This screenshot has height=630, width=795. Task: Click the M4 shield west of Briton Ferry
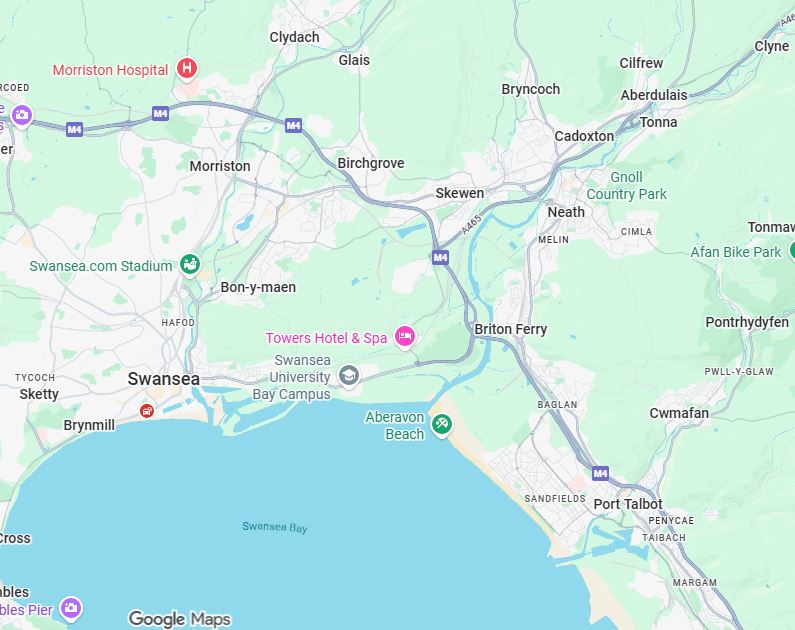(440, 257)
